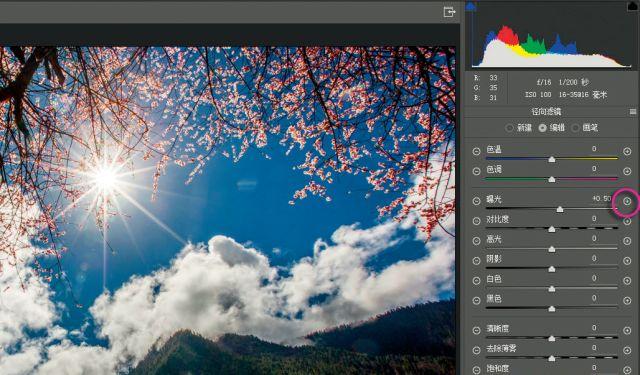Increase 黑色 with its plus icon
This screenshot has height=375, width=640.
(x=627, y=301)
